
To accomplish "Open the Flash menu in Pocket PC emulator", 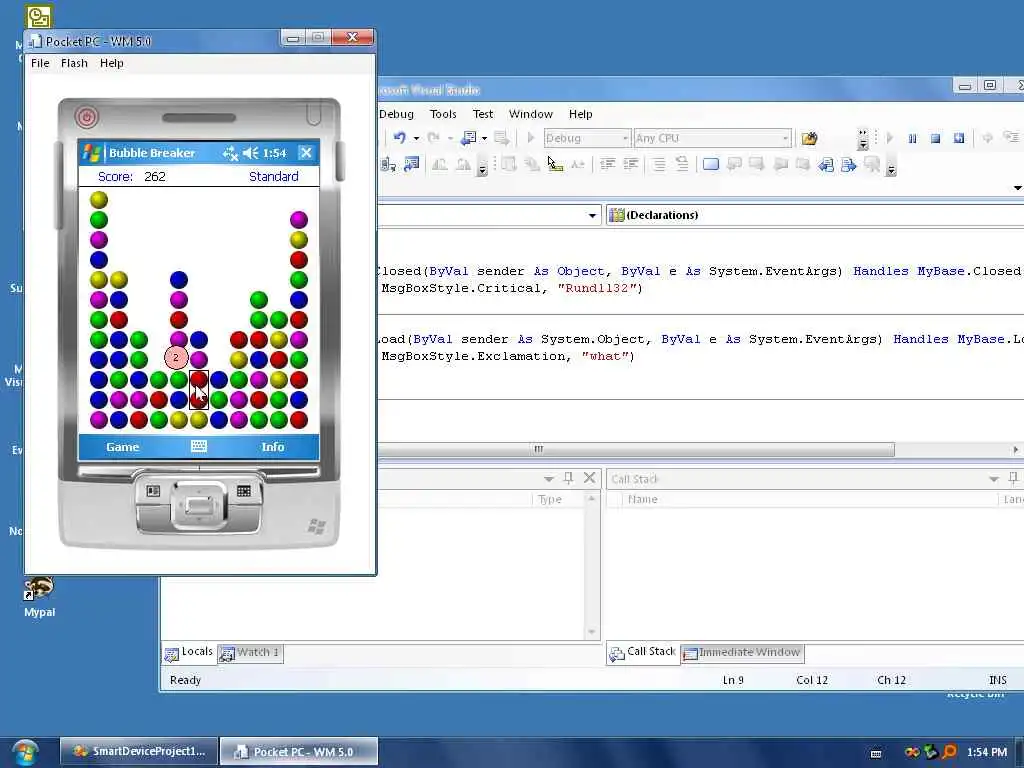I will (x=74, y=63).
